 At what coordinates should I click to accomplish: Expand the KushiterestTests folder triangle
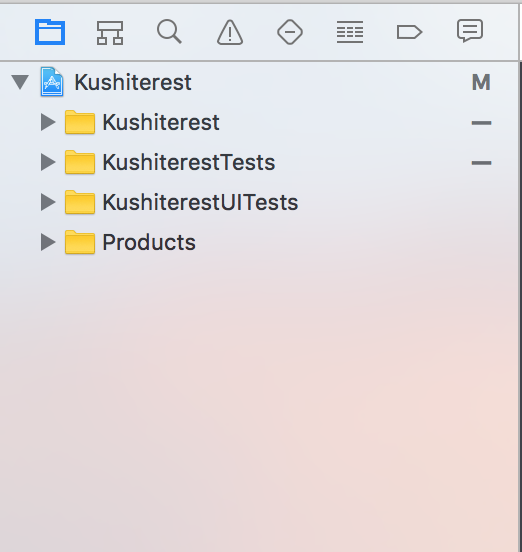(48, 162)
